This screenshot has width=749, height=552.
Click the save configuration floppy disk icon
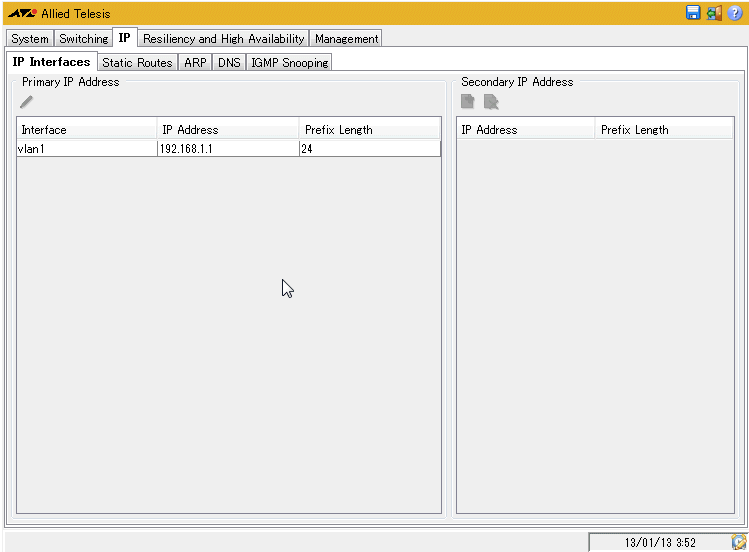click(x=693, y=13)
